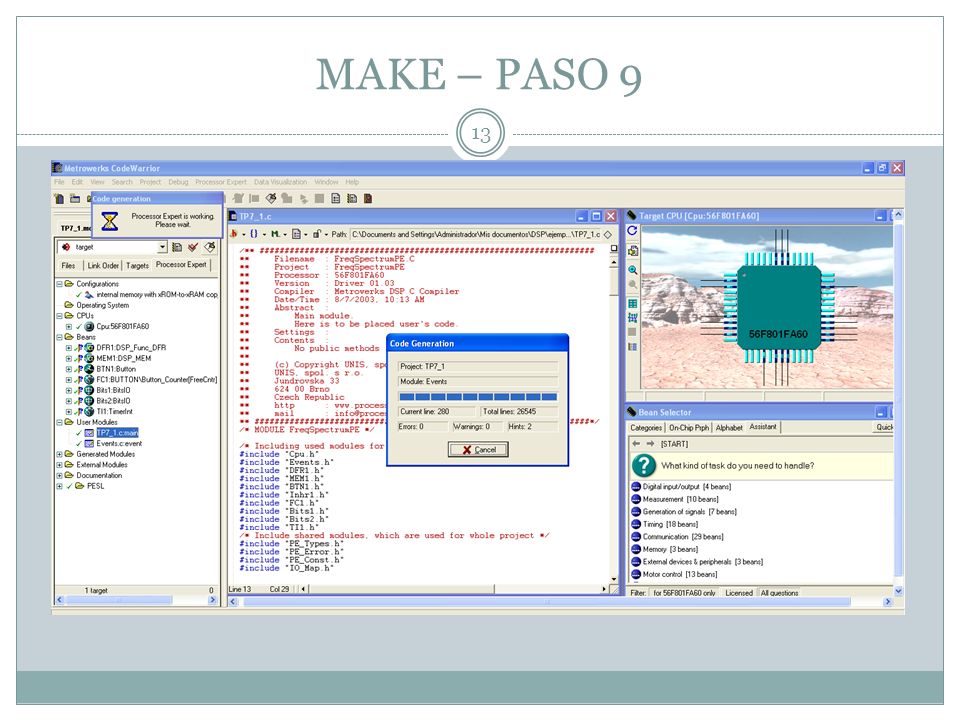Click the BTN1:Button bean icon
The height and width of the screenshot is (720, 960).
[89, 369]
